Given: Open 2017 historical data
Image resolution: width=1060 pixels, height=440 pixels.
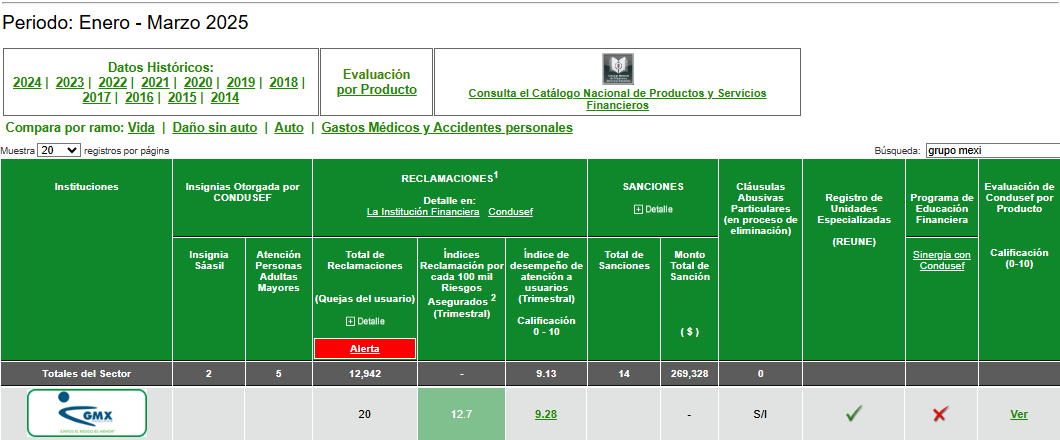Looking at the screenshot, I should pyautogui.click(x=97, y=97).
